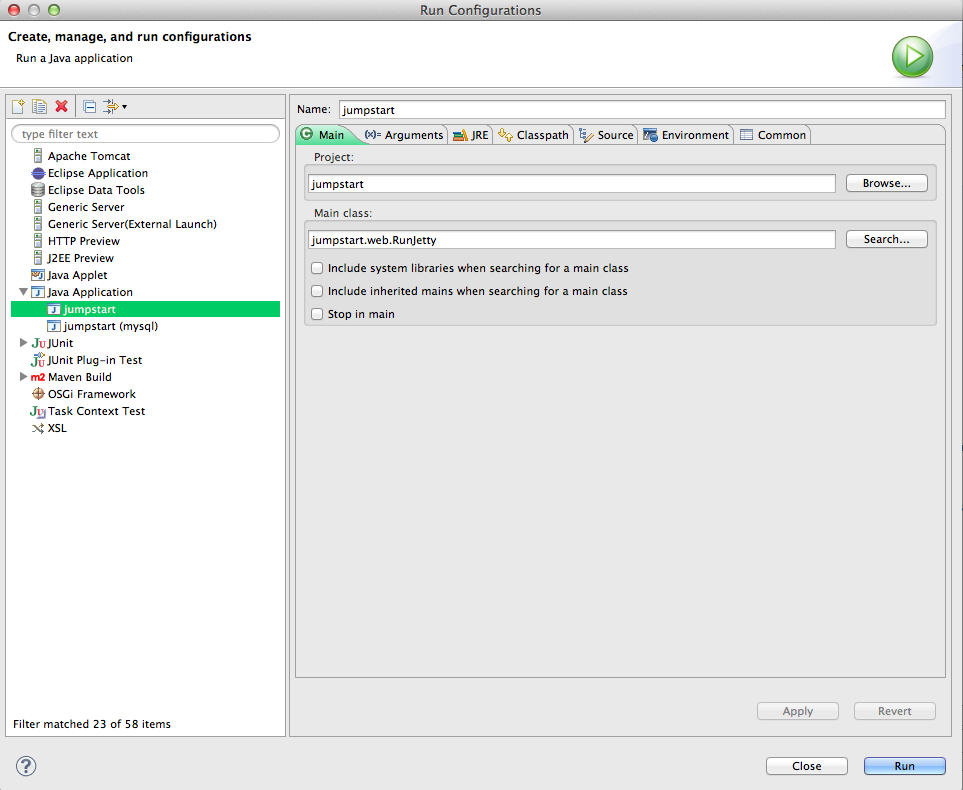963x790 pixels.
Task: Click the Project text field
Action: (572, 184)
